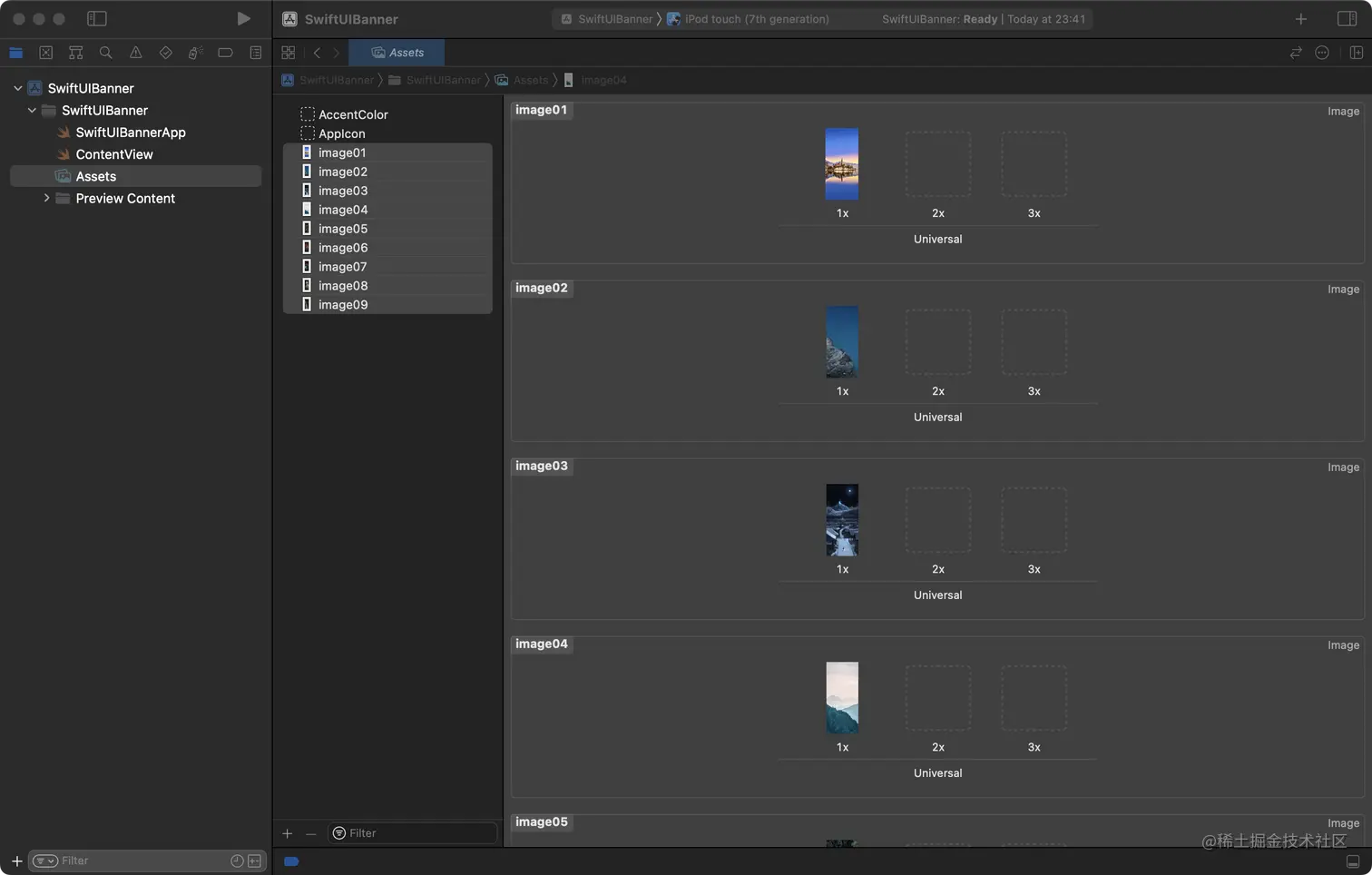Select the empty 3x slot of image02
The width and height of the screenshot is (1372, 875).
tap(1034, 342)
